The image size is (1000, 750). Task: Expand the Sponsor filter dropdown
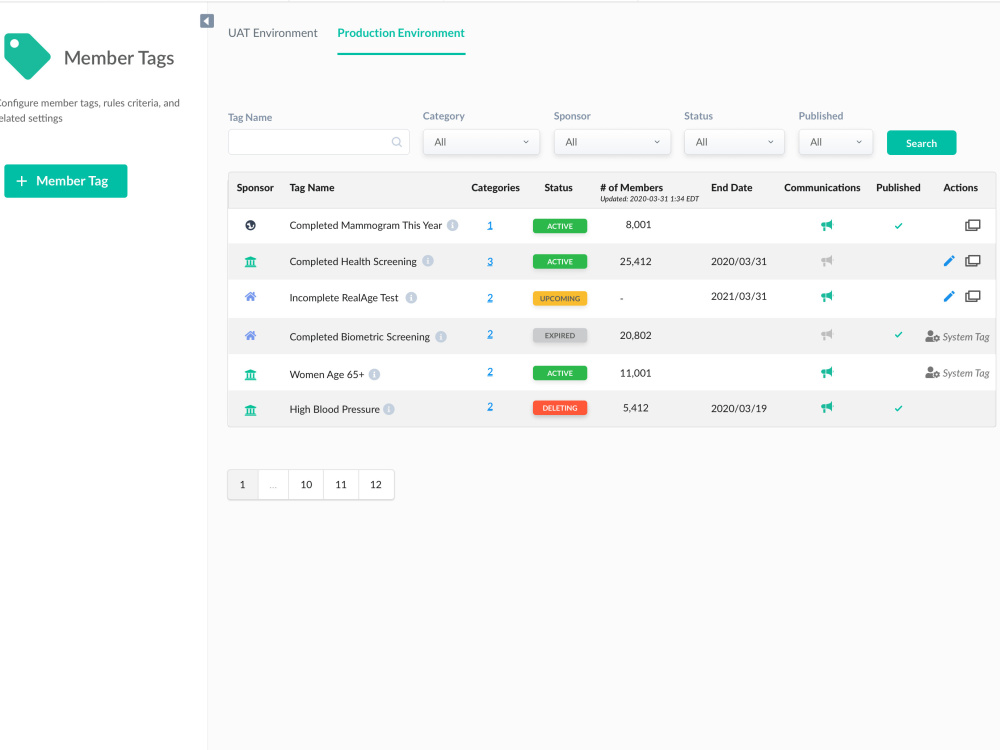612,142
